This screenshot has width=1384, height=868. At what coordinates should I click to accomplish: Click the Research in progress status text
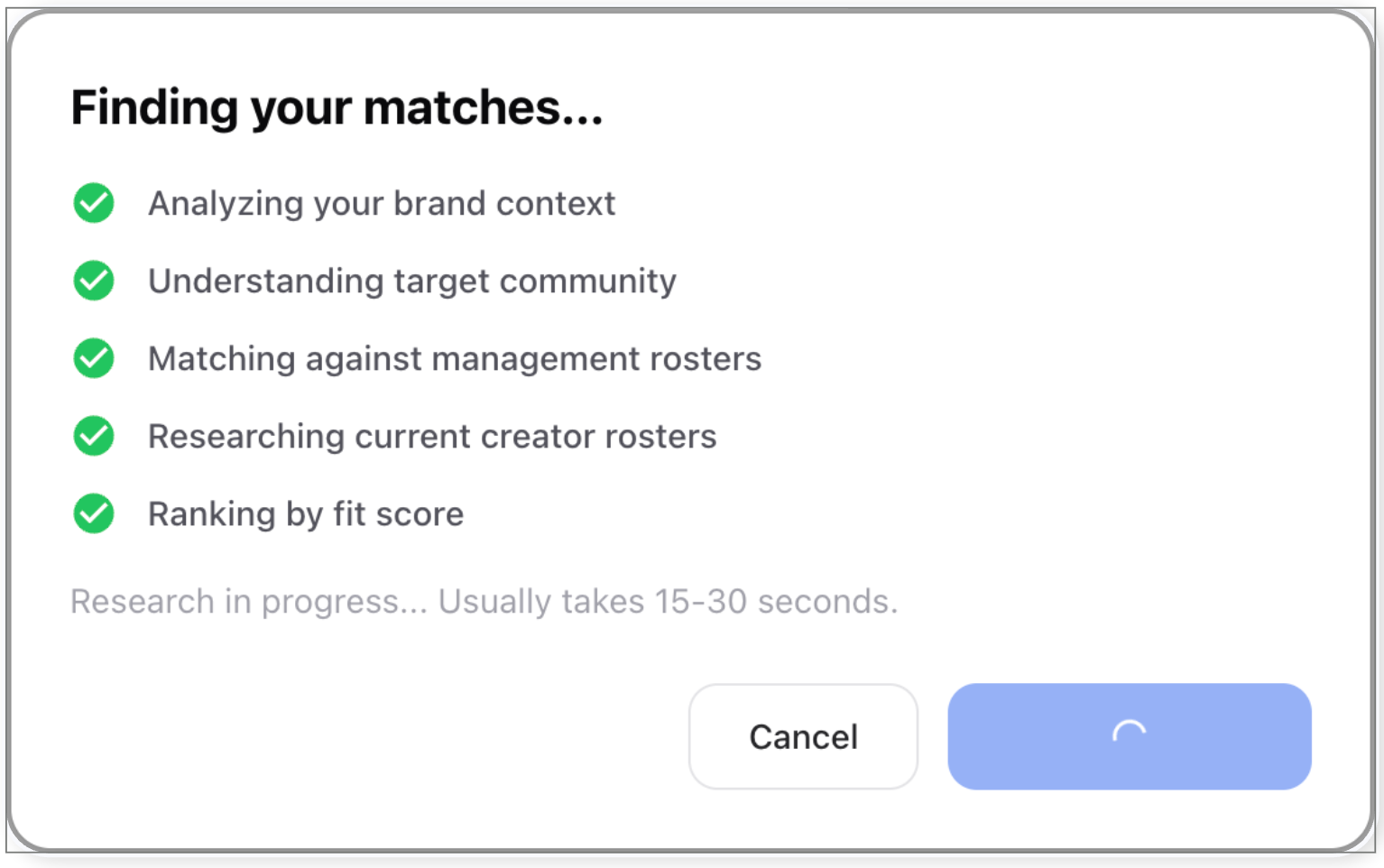click(x=249, y=602)
